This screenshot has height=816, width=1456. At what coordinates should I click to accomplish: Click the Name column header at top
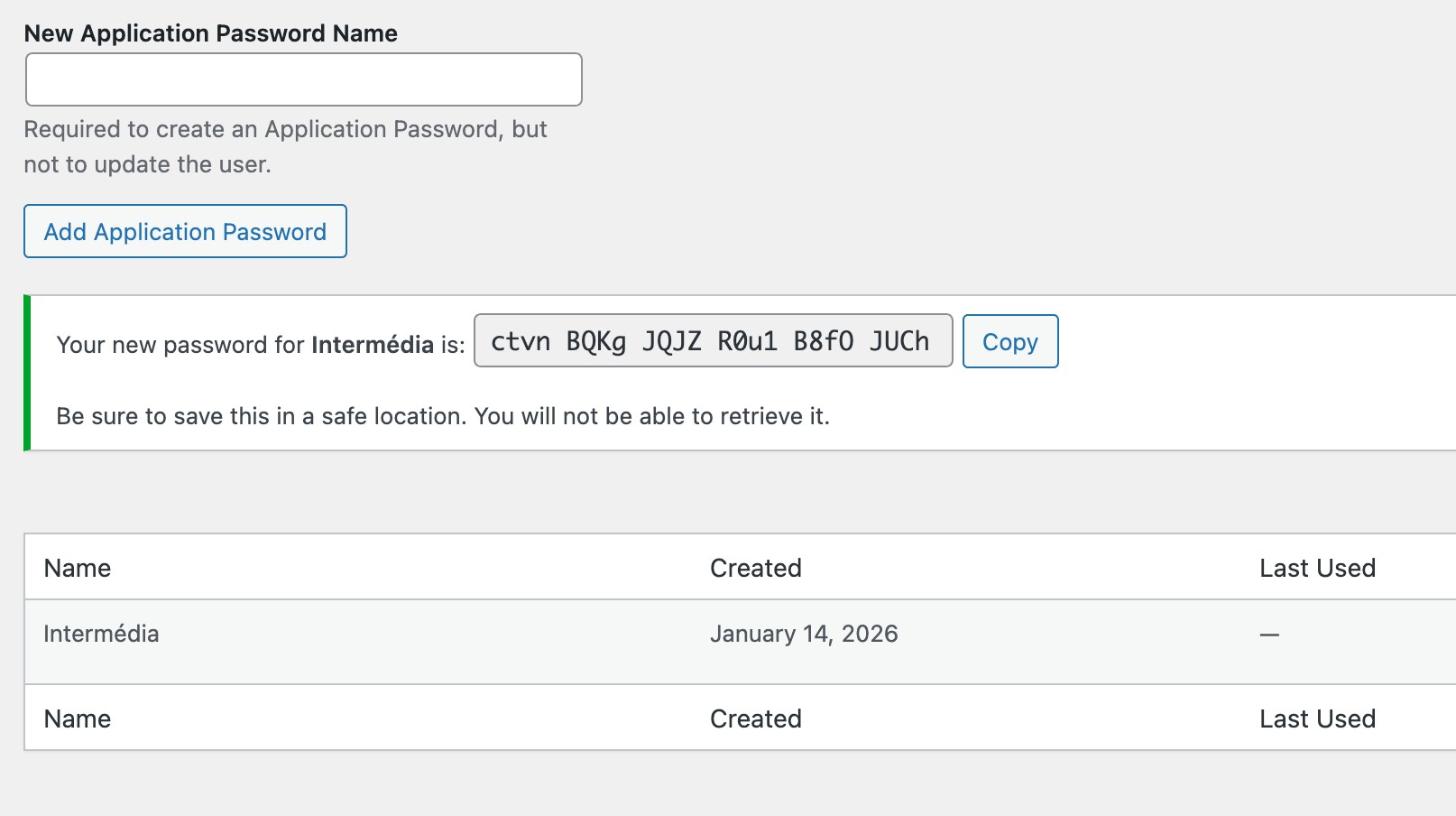(x=78, y=568)
